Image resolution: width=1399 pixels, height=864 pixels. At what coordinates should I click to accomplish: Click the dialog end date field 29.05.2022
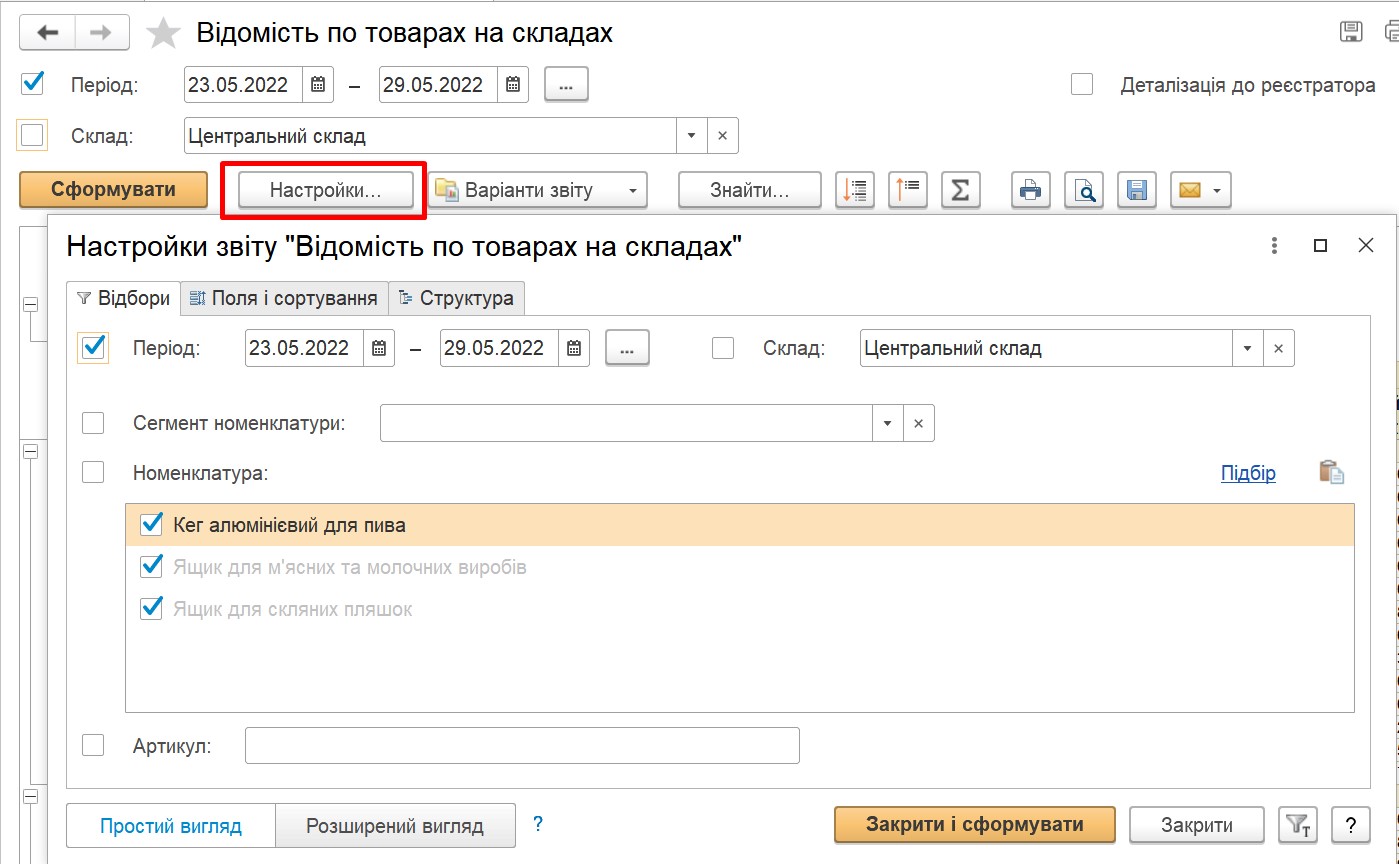coord(500,349)
